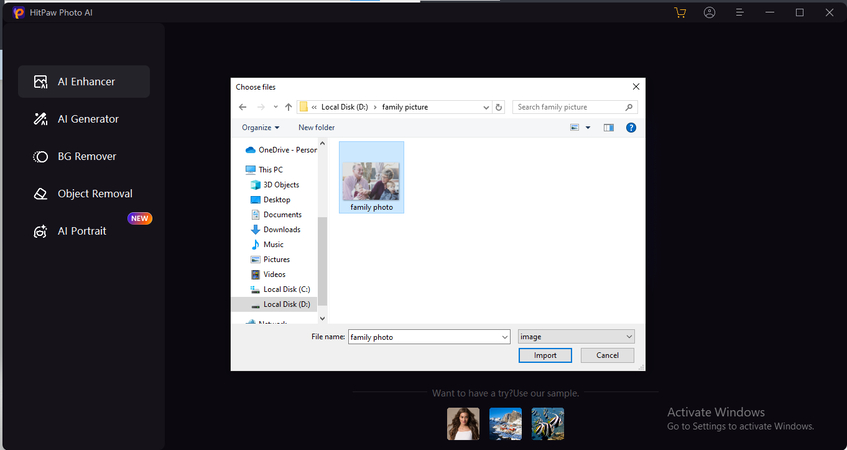Open recent locations dropdown arrow
847x450 pixels.
(275, 107)
